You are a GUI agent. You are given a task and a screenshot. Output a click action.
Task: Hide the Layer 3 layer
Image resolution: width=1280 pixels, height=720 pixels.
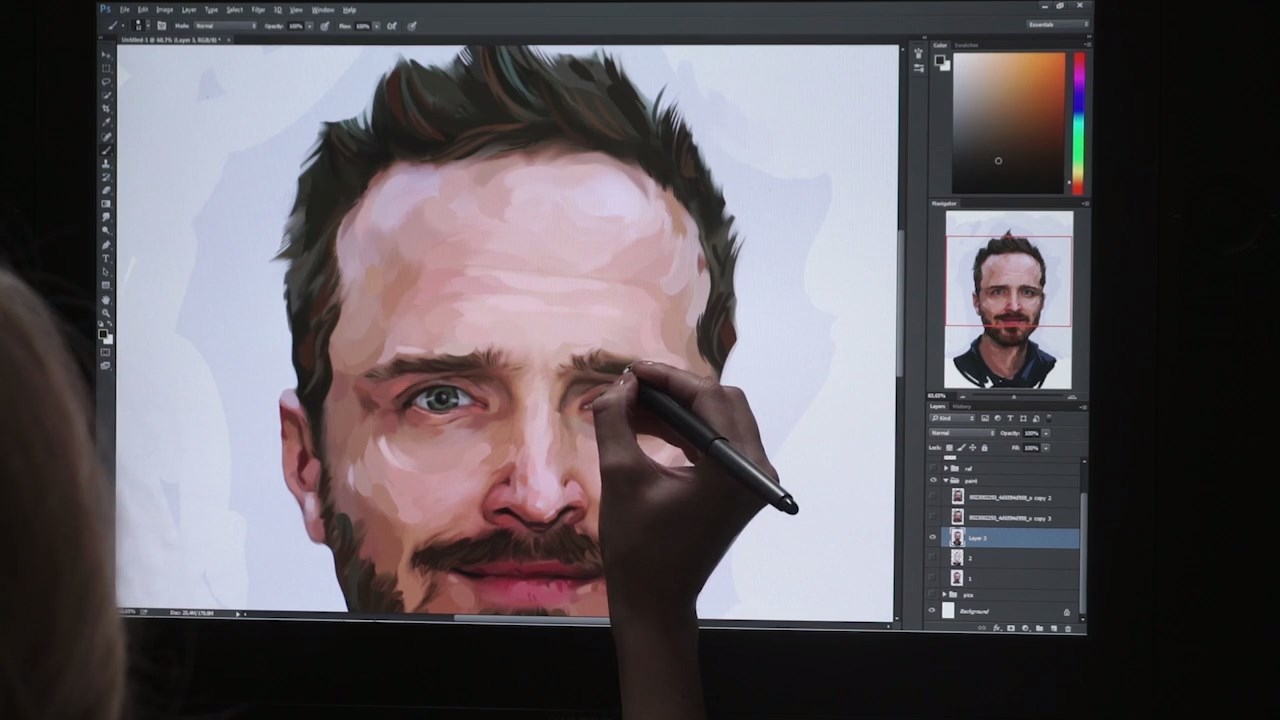[933, 538]
